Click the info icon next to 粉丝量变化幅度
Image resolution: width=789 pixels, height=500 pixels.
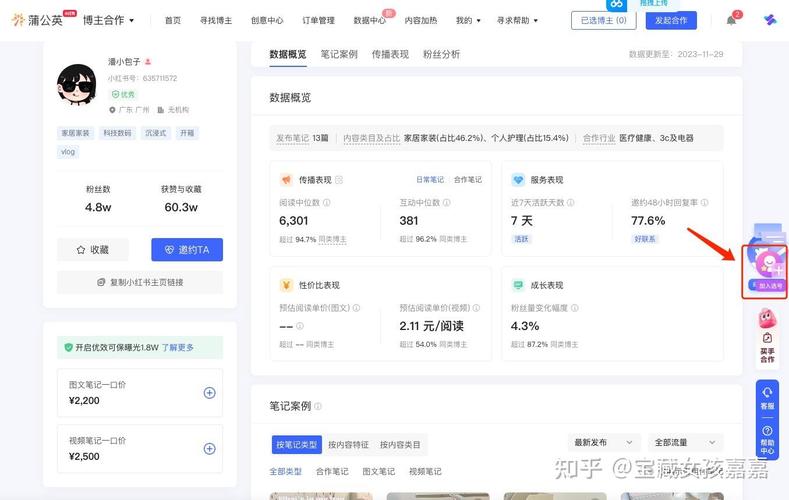coord(575,308)
